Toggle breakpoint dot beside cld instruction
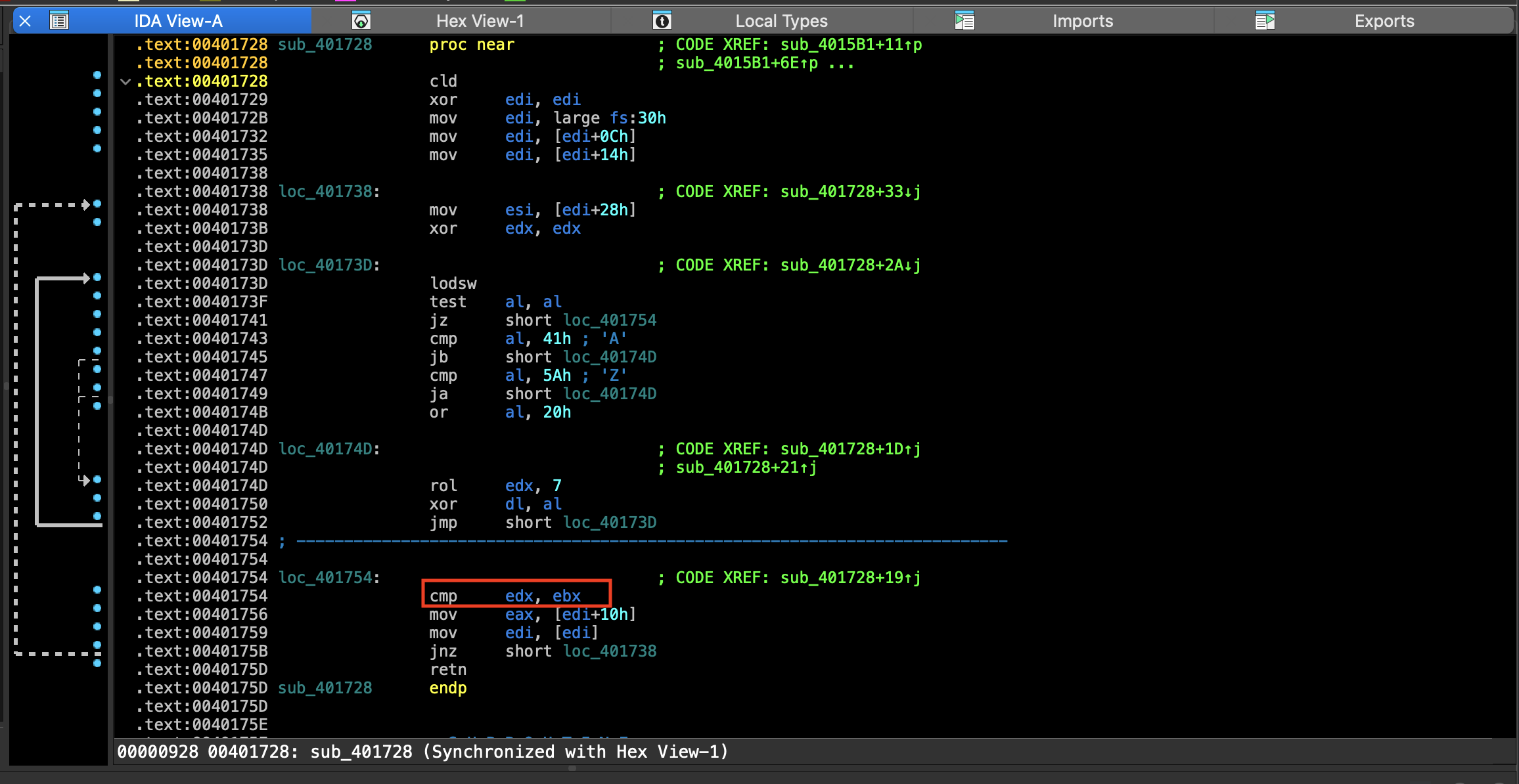1519x784 pixels. point(97,75)
